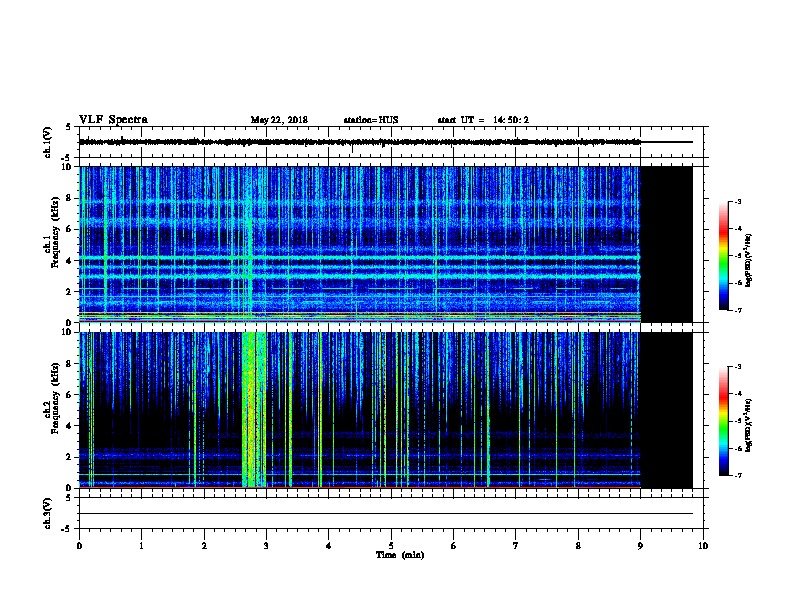Click time axis tick label "3"
792x612 pixels.
tap(266, 545)
